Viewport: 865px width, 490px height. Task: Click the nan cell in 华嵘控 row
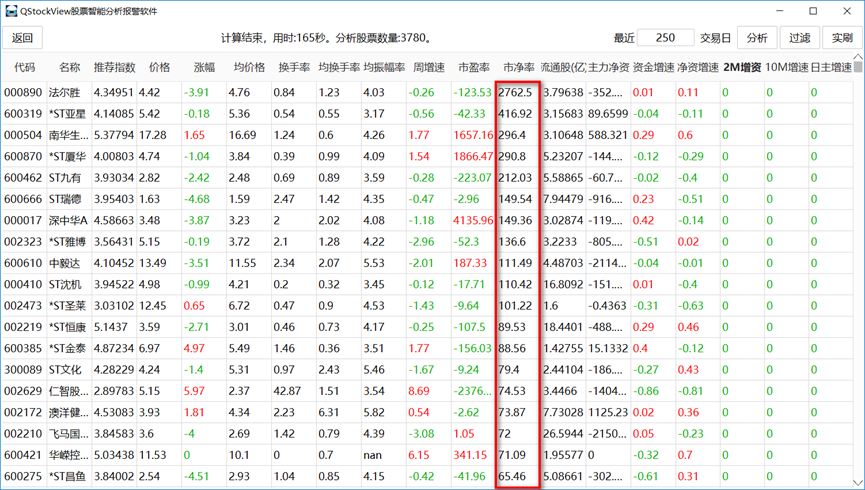click(x=372, y=455)
